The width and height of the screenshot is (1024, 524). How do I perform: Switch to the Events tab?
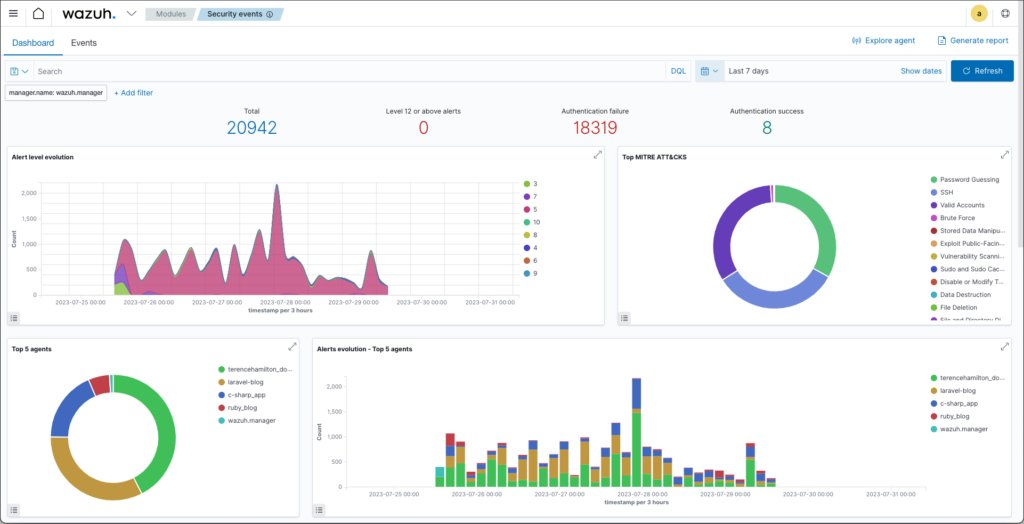(84, 42)
